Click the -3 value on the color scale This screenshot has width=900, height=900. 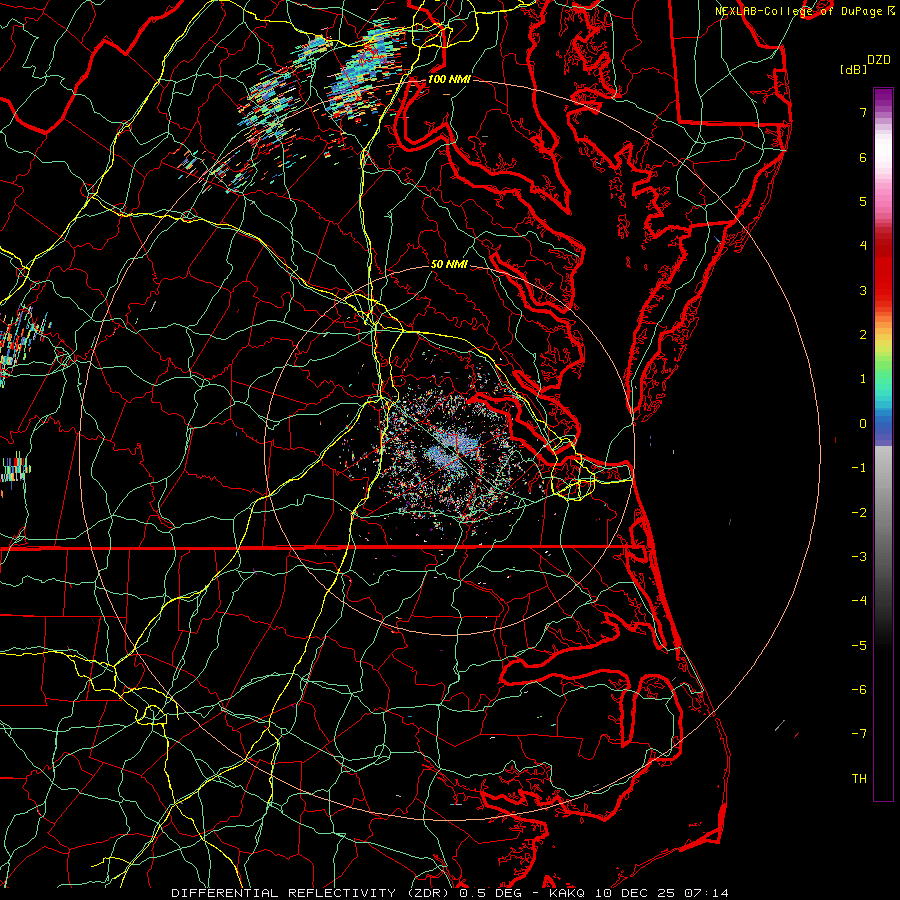(x=859, y=557)
